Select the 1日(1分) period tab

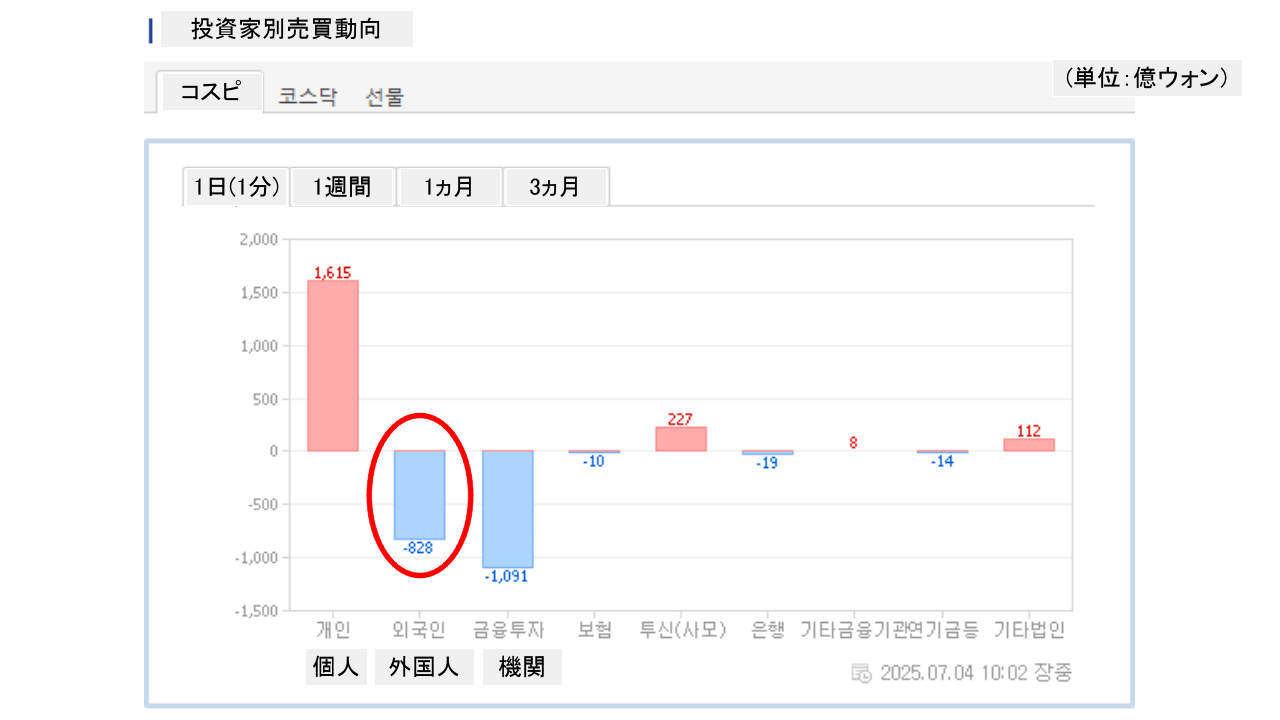(x=236, y=187)
